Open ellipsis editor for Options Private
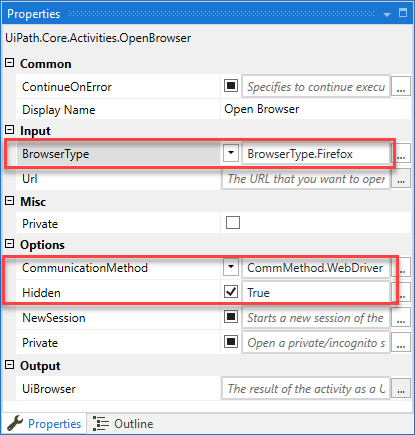The height and width of the screenshot is (435, 415). 401,343
